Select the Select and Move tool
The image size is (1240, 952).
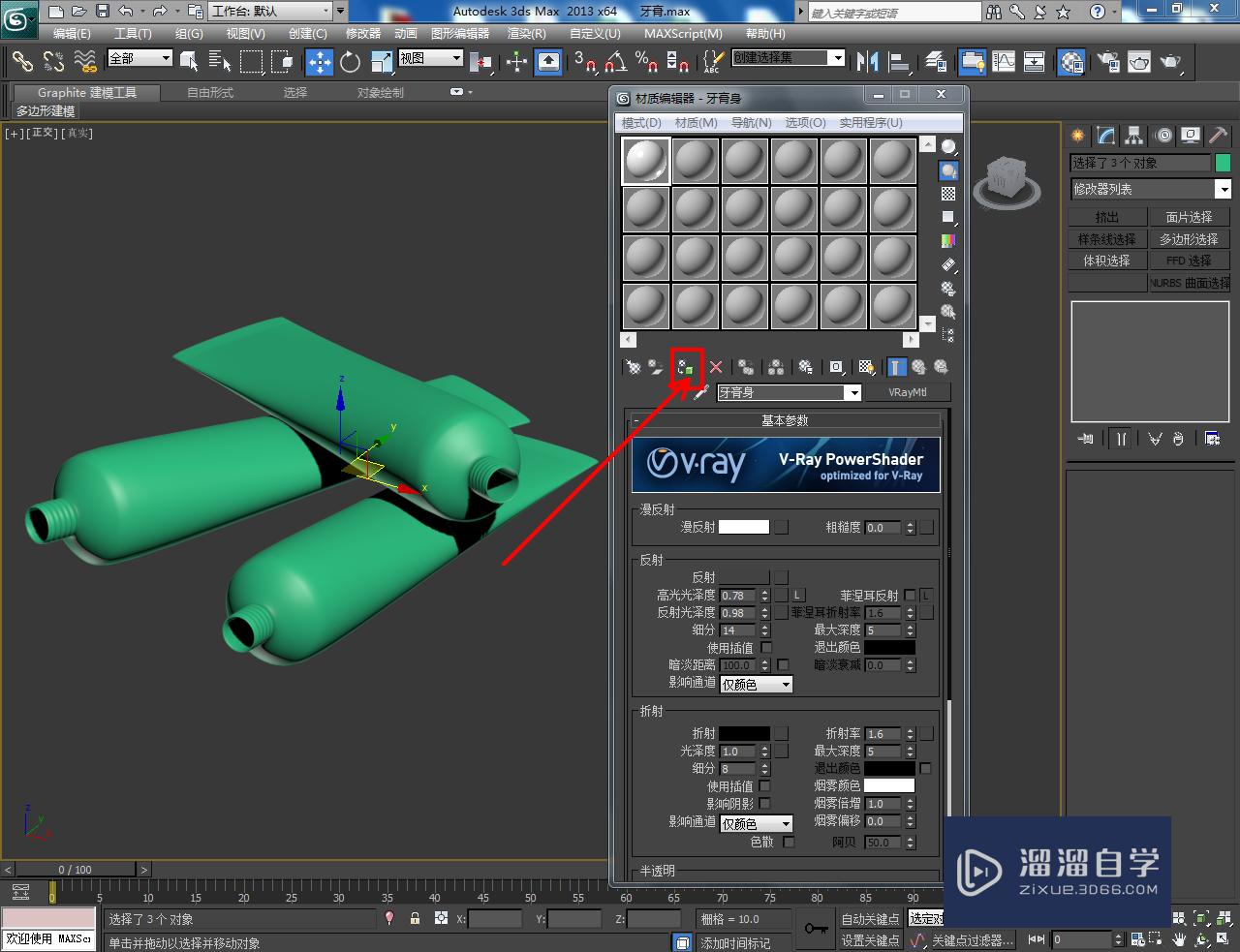tap(319, 62)
